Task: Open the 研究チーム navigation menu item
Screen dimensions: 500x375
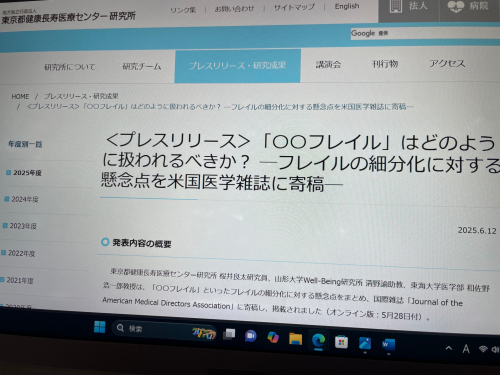Action: pos(142,67)
